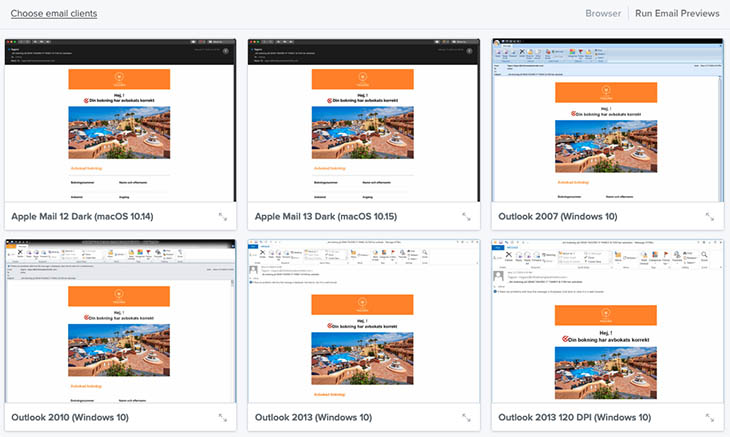Click the Outlook 2013 120 DPI (Windows 10) label

[x=575, y=417]
